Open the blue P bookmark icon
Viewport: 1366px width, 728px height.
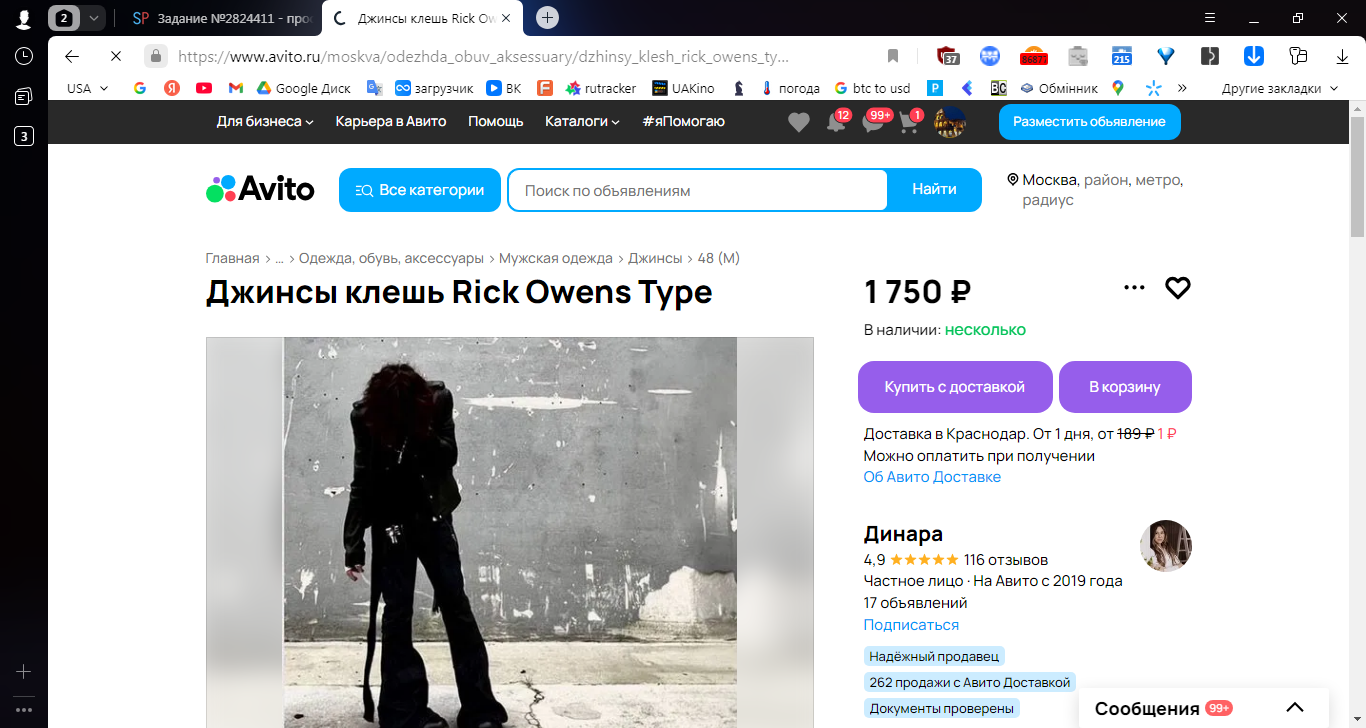(x=935, y=88)
